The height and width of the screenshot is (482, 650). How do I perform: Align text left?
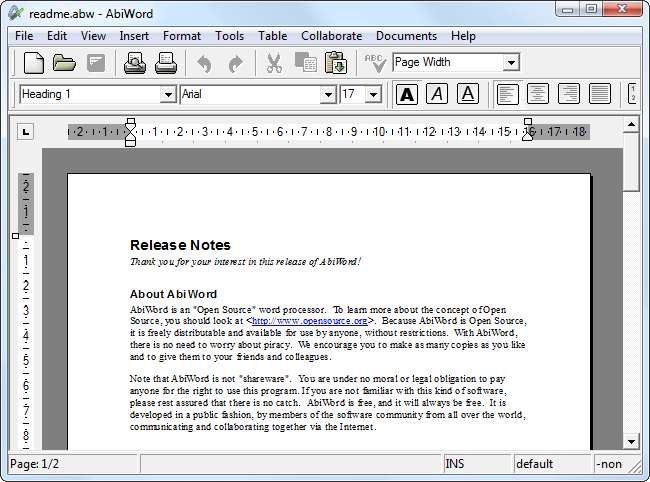coord(507,94)
